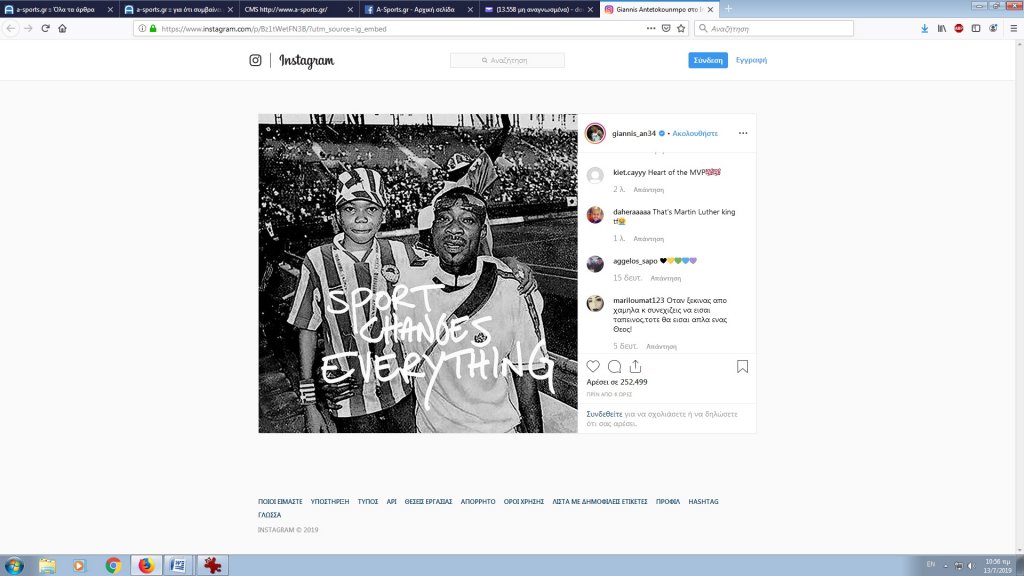
Task: Open page actions ellipsis in address bar
Action: click(x=652, y=28)
